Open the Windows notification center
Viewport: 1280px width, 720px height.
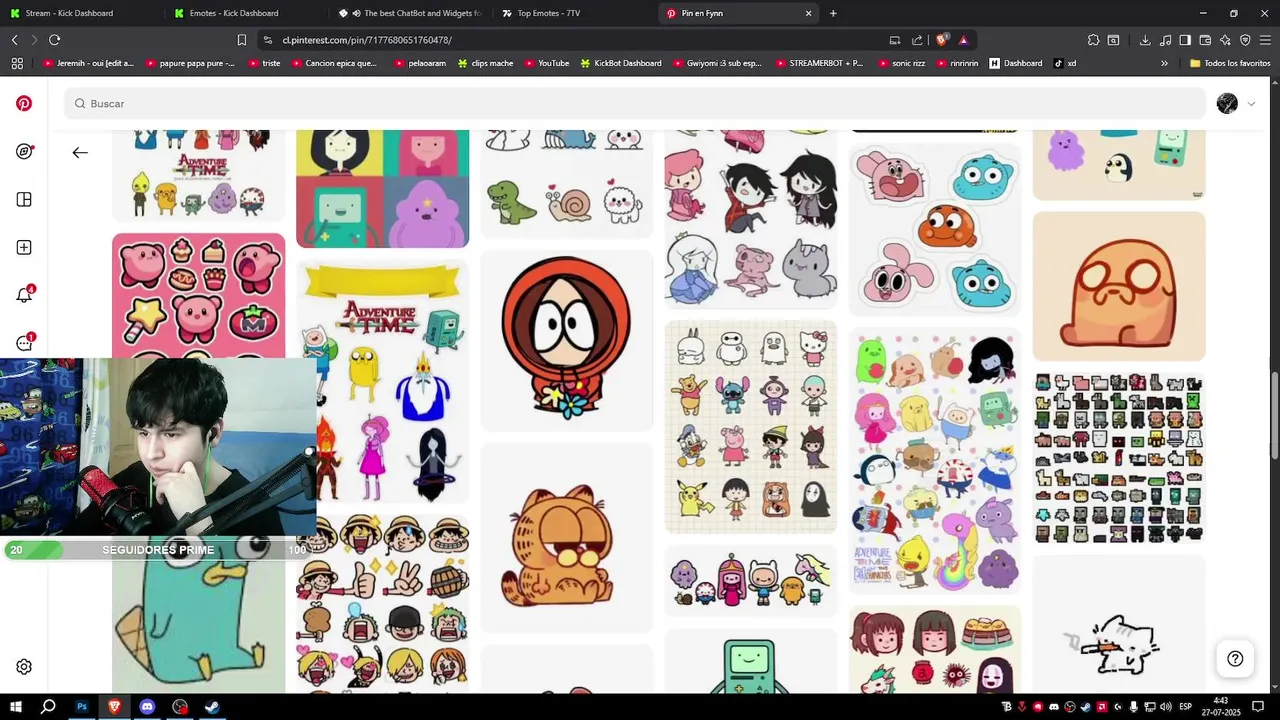(x=1258, y=707)
